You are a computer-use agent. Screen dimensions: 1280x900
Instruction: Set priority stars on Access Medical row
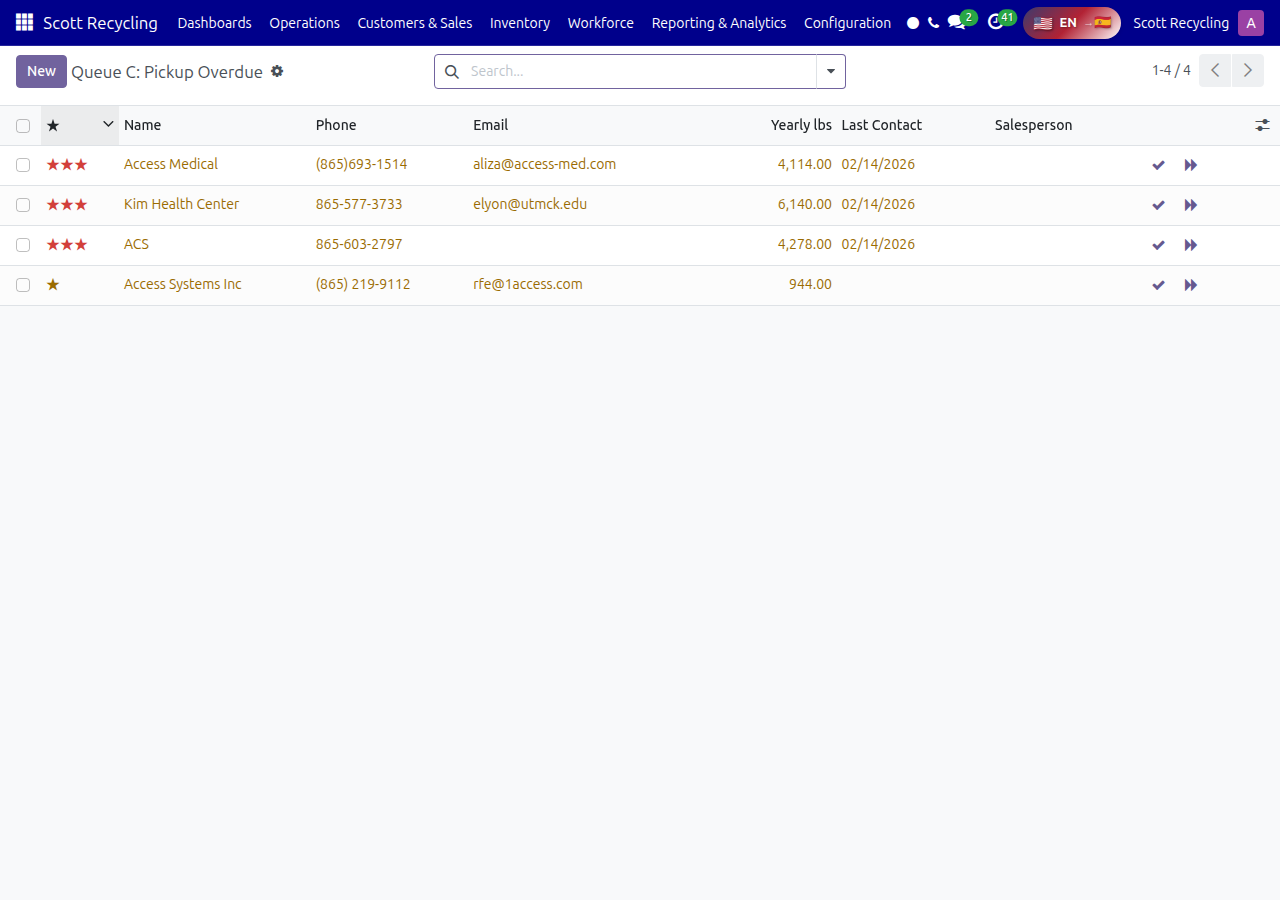[x=67, y=165]
